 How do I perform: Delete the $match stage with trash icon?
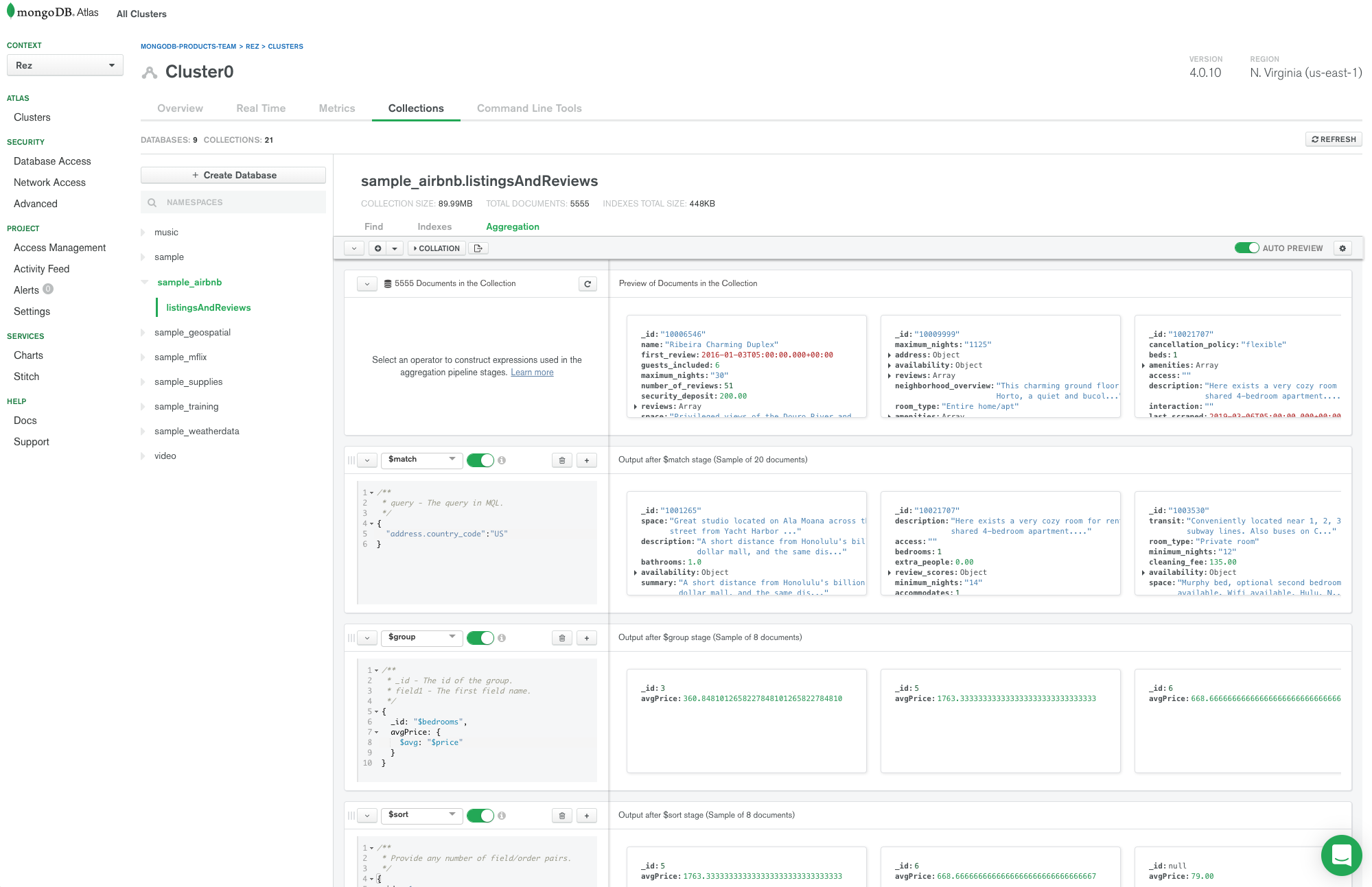tap(562, 460)
